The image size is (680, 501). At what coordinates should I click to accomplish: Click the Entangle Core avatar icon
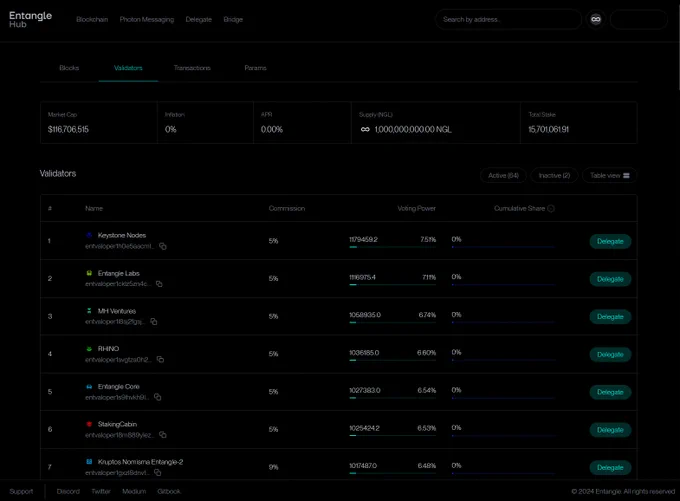click(x=89, y=386)
